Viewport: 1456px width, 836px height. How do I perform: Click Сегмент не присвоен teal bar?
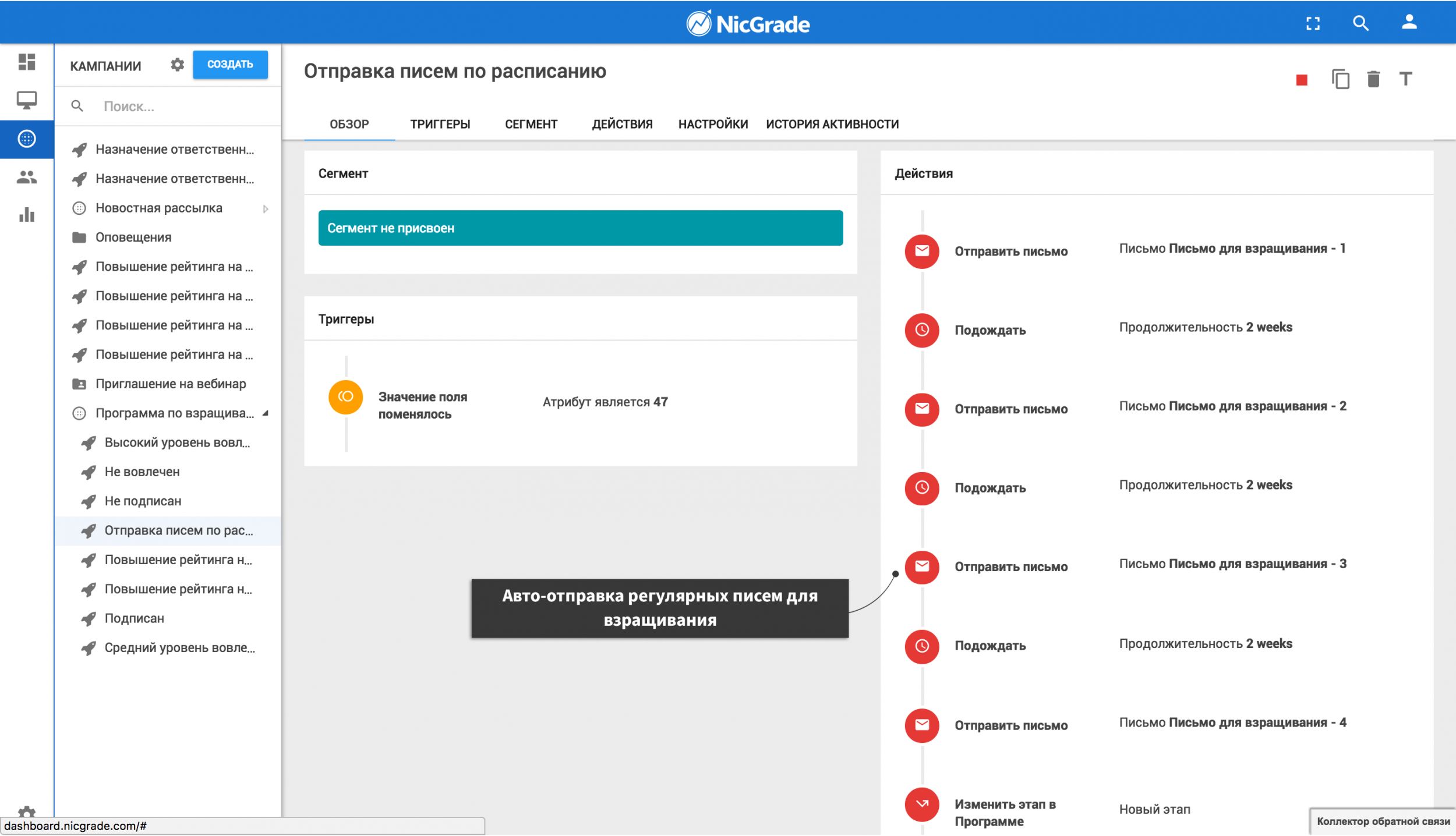tap(580, 228)
